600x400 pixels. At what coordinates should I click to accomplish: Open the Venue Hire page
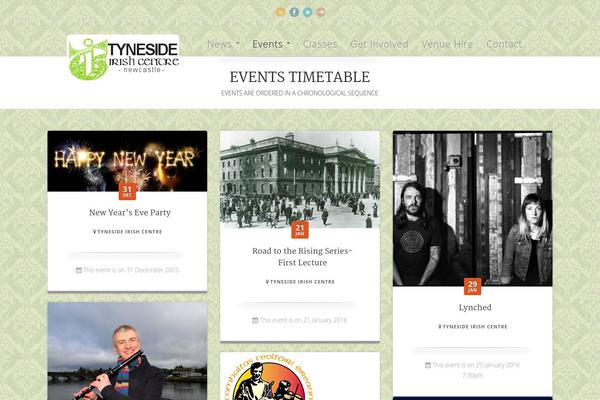pyautogui.click(x=447, y=44)
